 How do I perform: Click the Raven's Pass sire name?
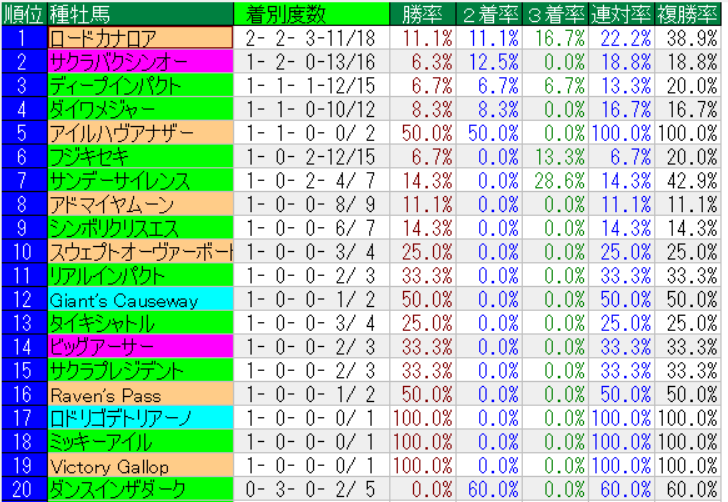[x=140, y=395]
